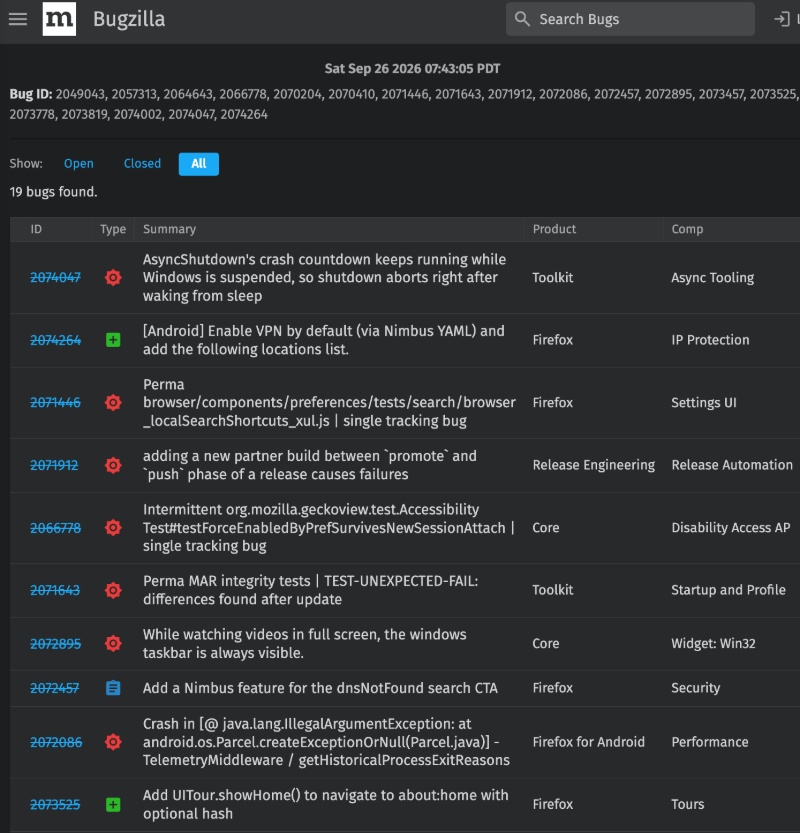
Task: Show only Closed bugs
Action: (x=142, y=164)
